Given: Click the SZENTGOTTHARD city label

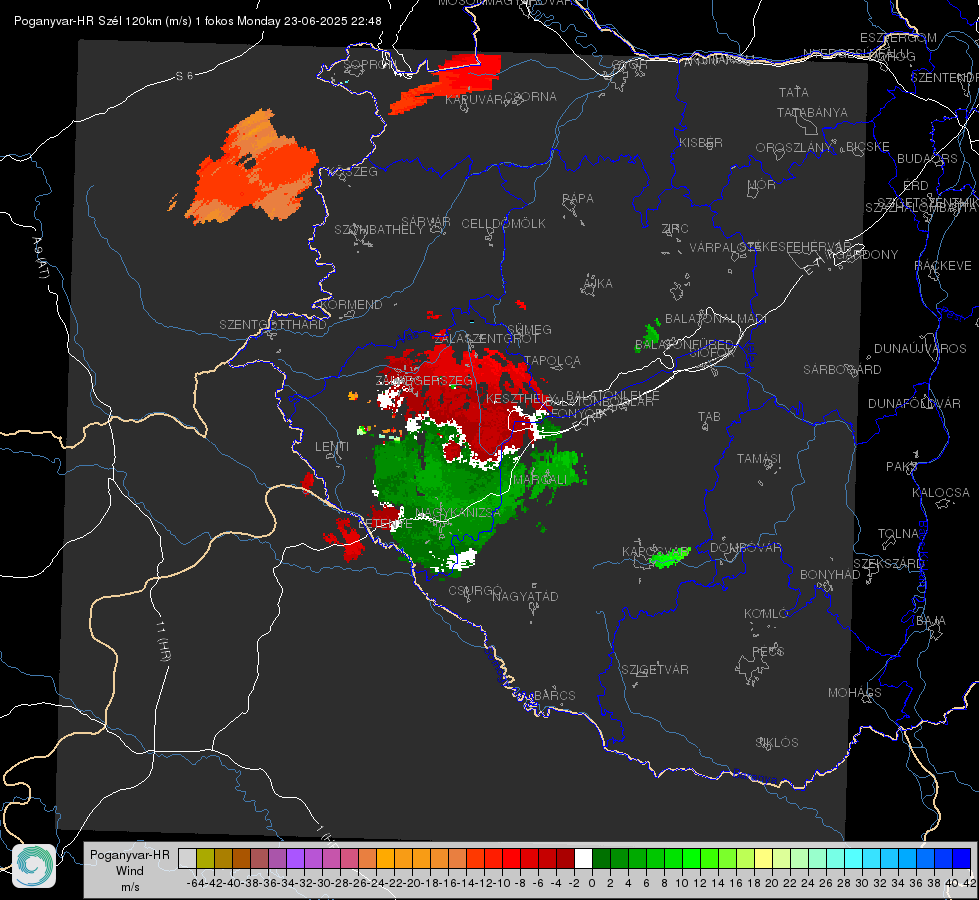Looking at the screenshot, I should (x=273, y=325).
